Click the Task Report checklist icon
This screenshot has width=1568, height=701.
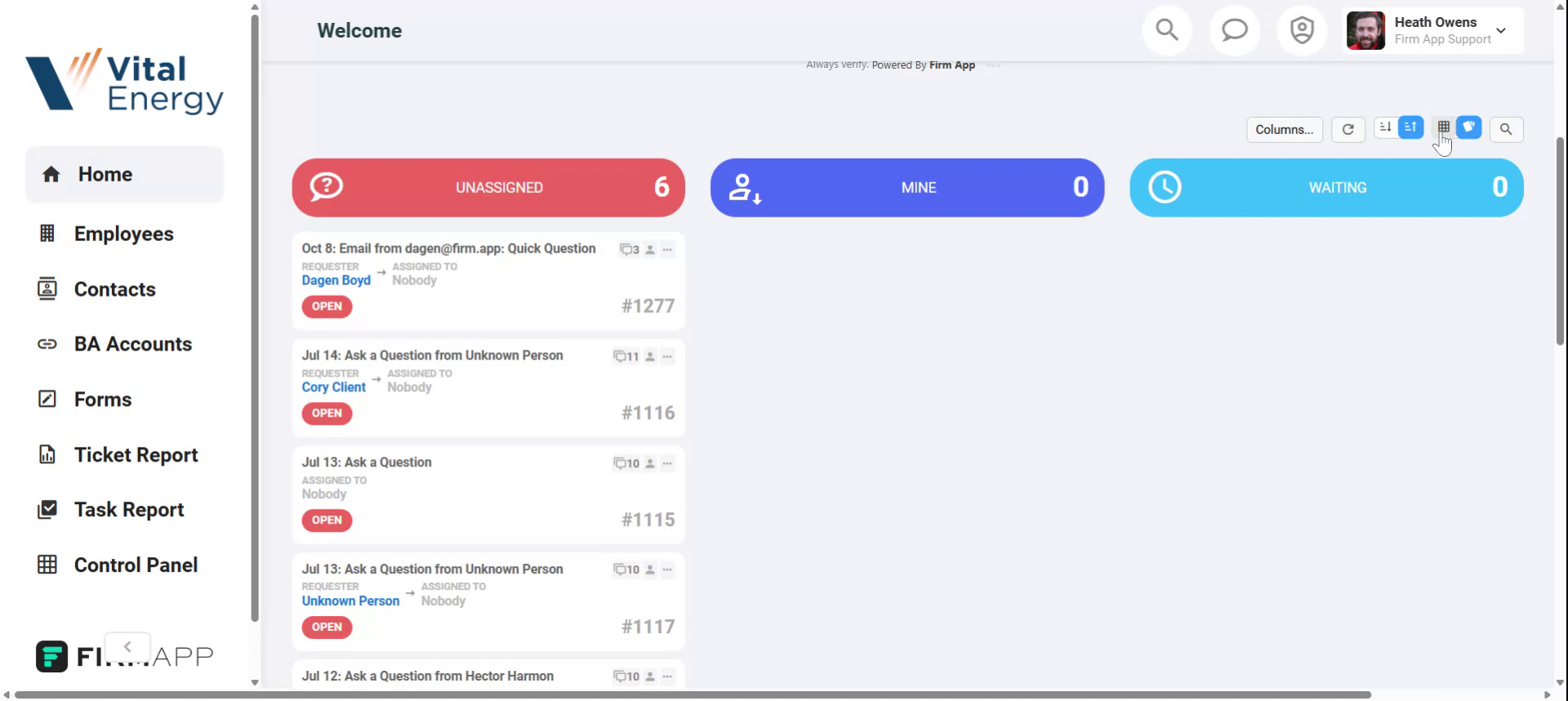point(47,510)
